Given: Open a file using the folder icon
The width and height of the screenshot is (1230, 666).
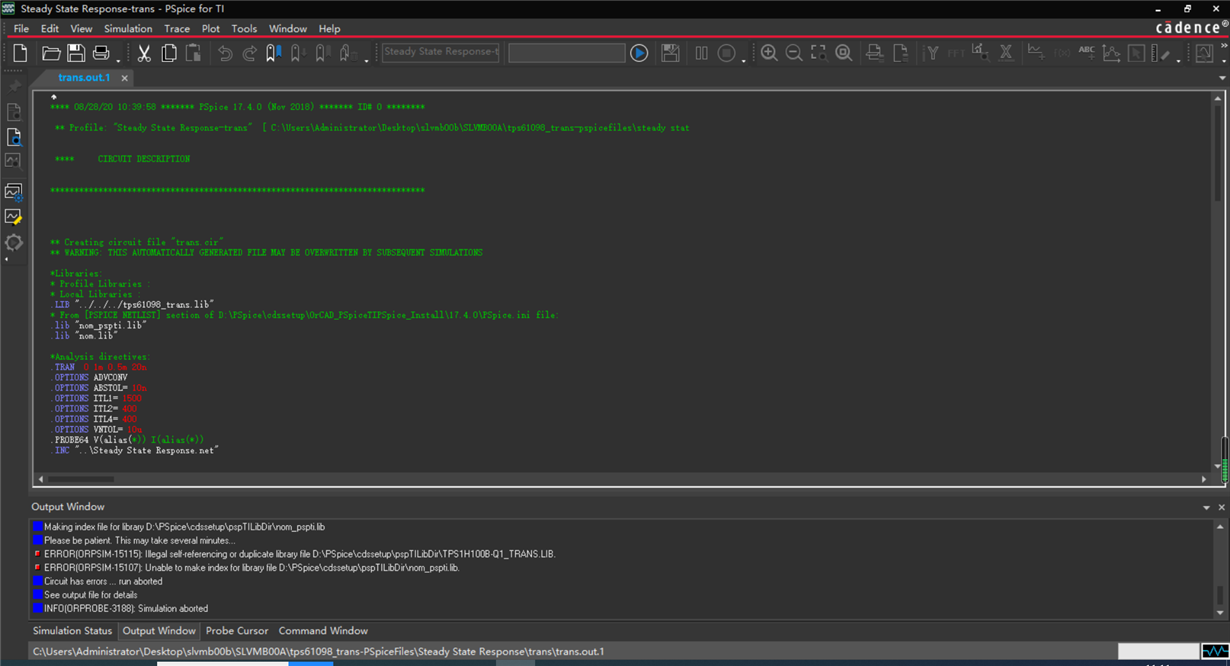Looking at the screenshot, I should tap(51, 53).
